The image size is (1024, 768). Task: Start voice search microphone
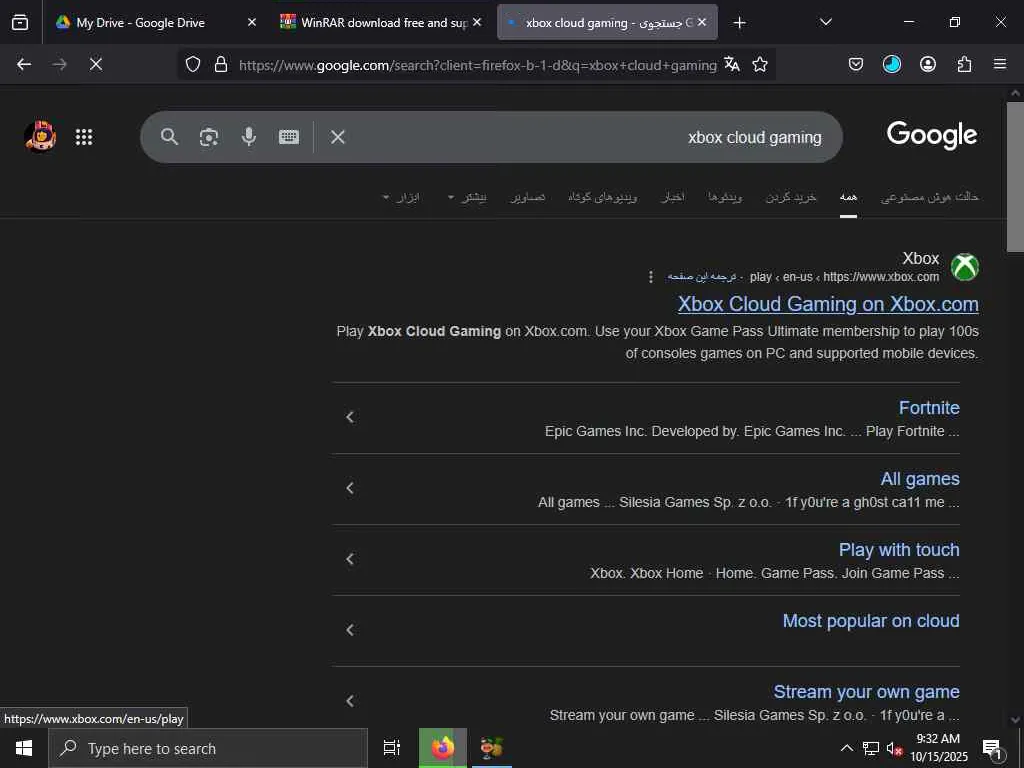pyautogui.click(x=248, y=136)
